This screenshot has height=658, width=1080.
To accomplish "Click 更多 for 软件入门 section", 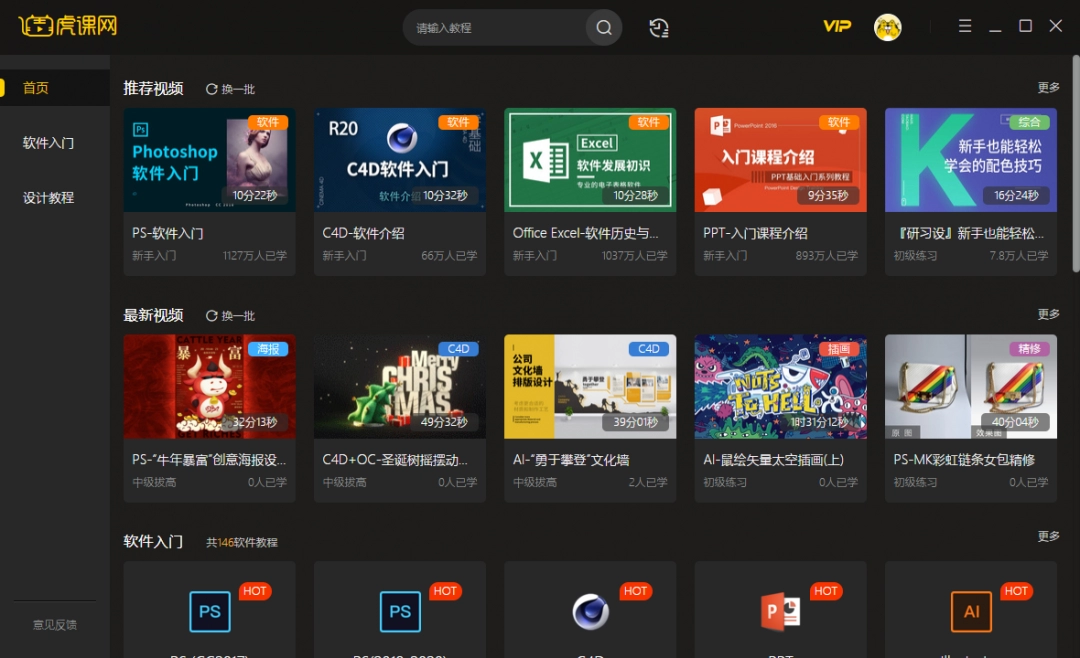I will (1048, 536).
